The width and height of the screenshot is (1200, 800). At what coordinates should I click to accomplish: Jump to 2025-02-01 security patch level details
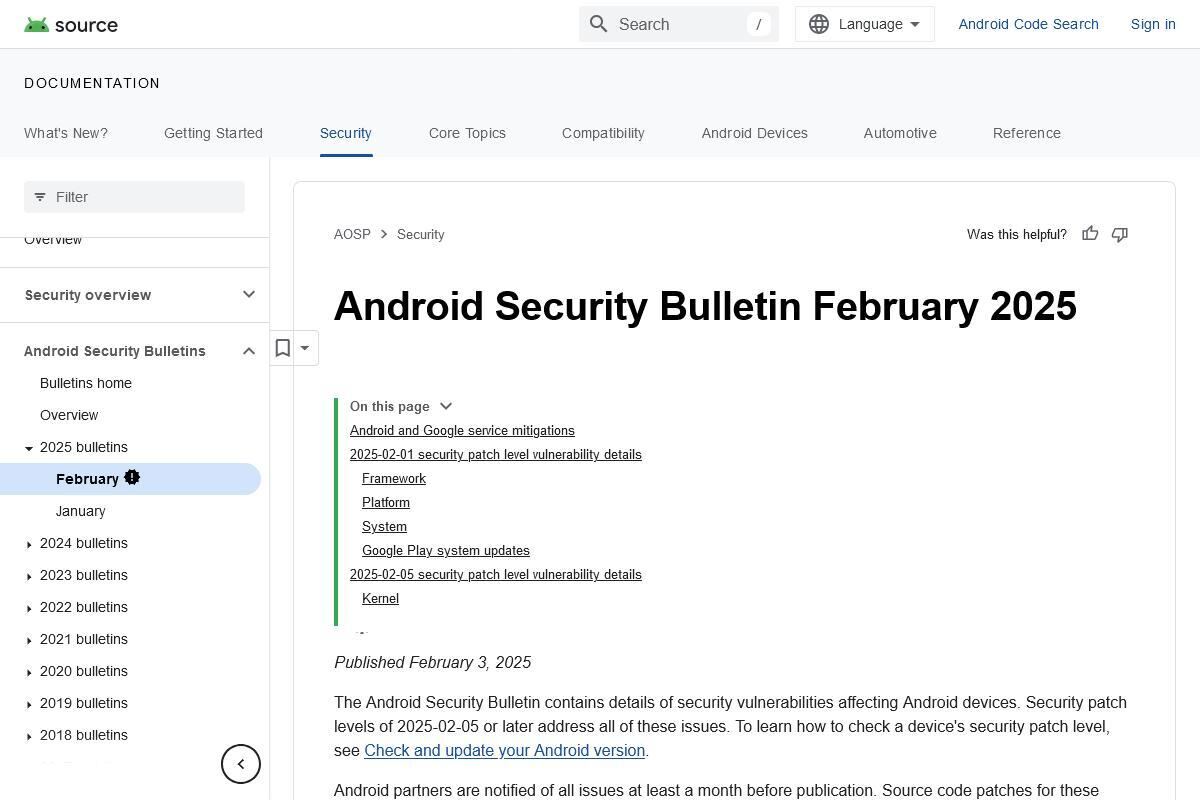[496, 454]
